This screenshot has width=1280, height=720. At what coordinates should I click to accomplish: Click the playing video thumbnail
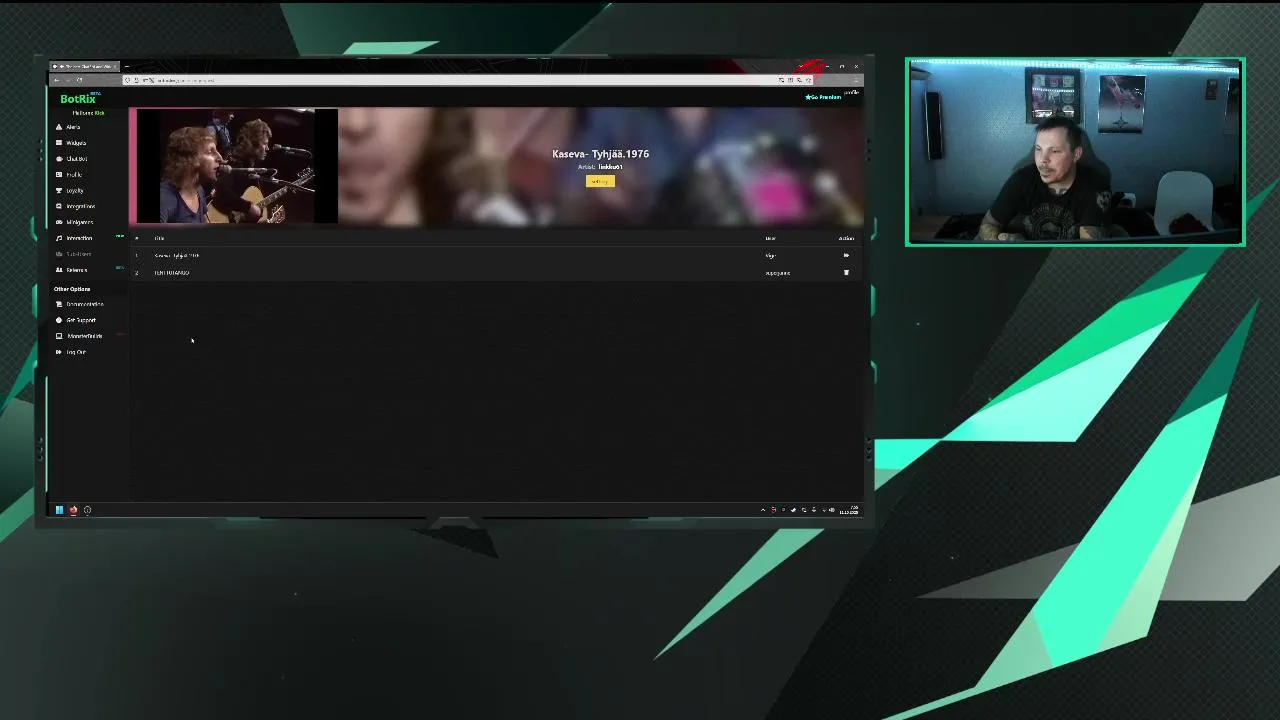(x=237, y=166)
